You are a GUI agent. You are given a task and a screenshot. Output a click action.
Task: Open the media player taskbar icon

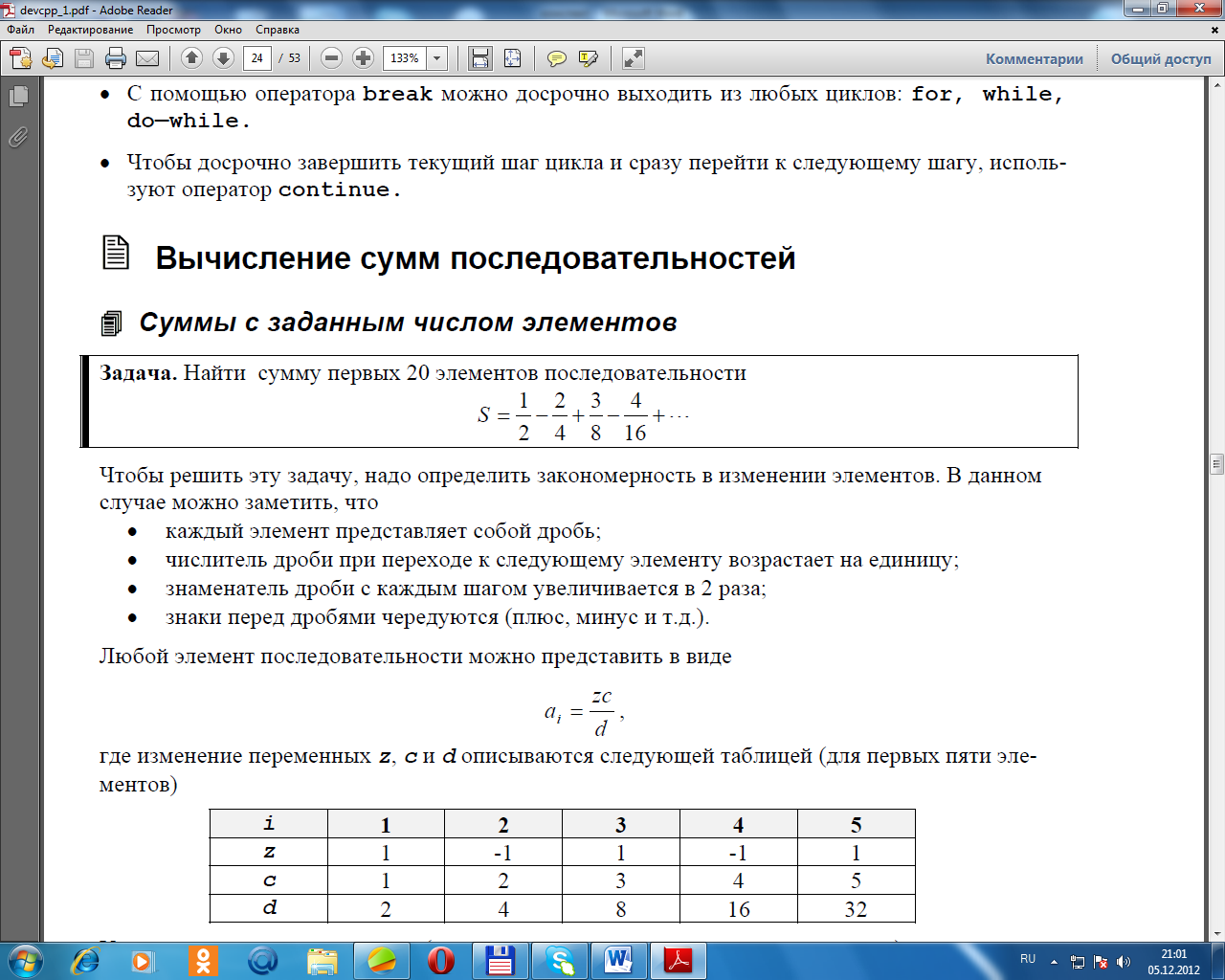pyautogui.click(x=143, y=960)
